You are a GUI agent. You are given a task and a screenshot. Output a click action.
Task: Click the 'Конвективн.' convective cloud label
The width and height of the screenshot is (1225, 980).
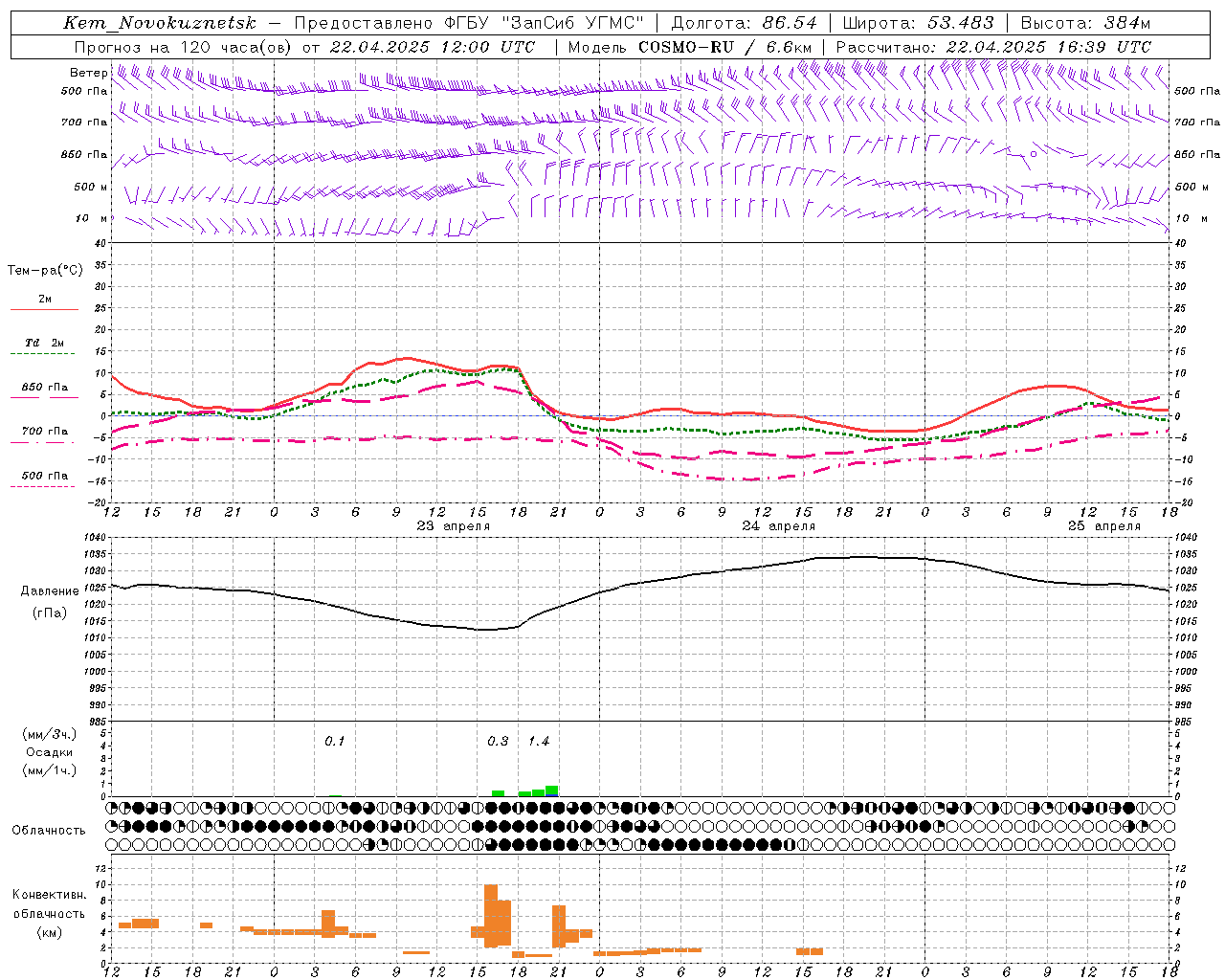coord(49,895)
